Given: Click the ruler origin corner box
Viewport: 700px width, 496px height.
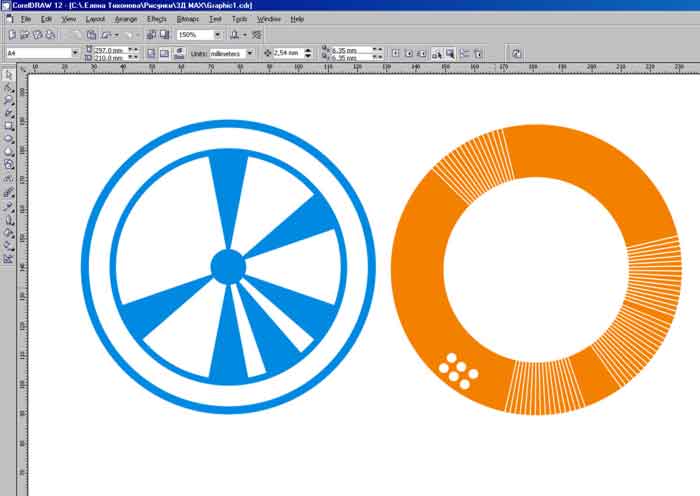Looking at the screenshot, I should (23, 68).
